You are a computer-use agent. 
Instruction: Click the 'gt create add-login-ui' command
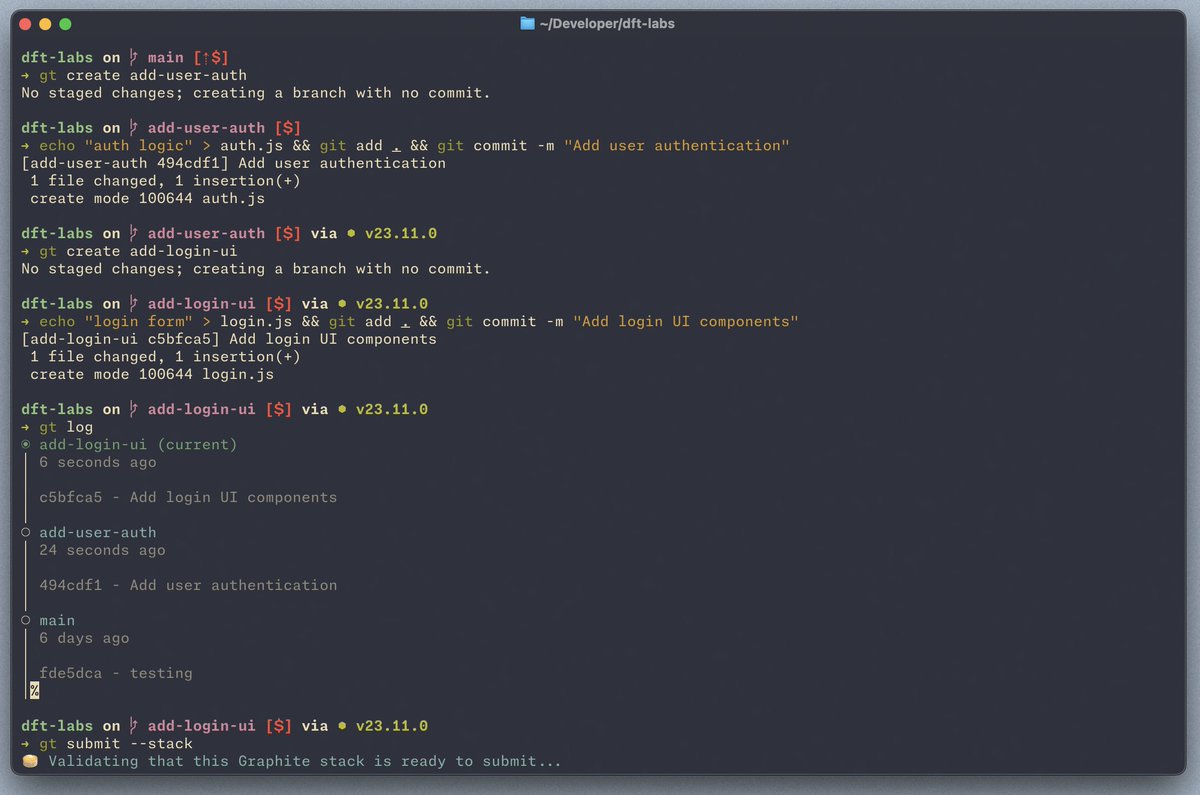pyautogui.click(x=138, y=251)
